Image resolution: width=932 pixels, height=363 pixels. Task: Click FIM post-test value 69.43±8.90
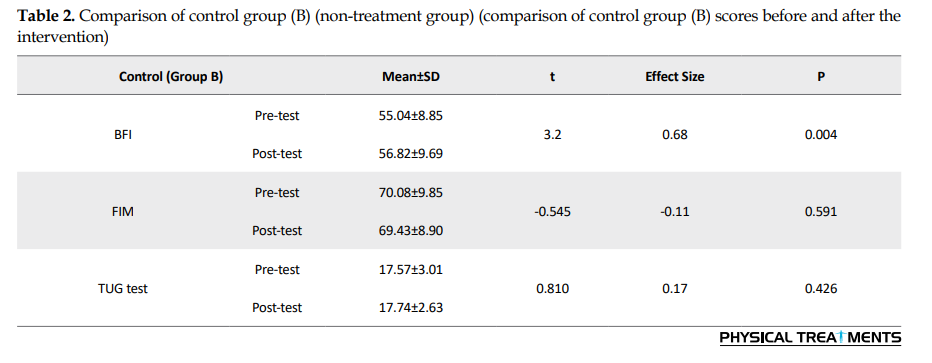(x=411, y=231)
